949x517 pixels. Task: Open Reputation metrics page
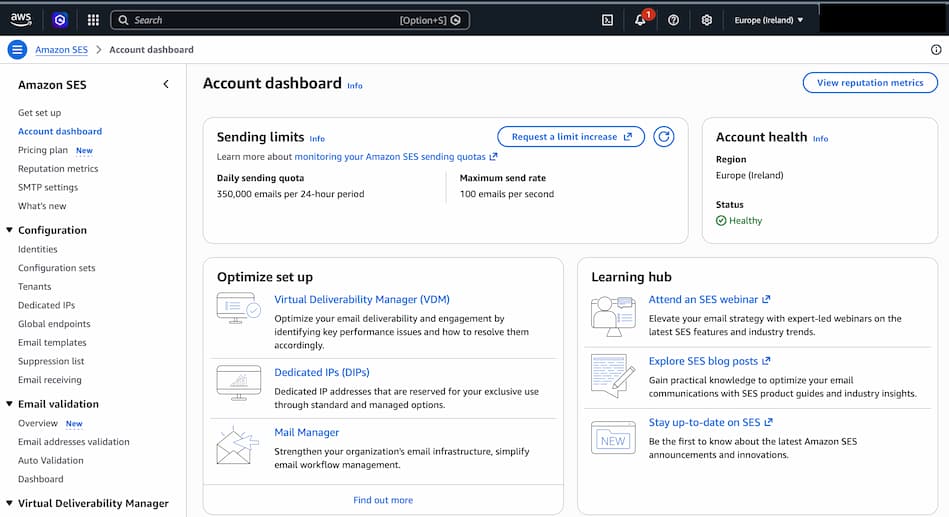click(x=57, y=169)
